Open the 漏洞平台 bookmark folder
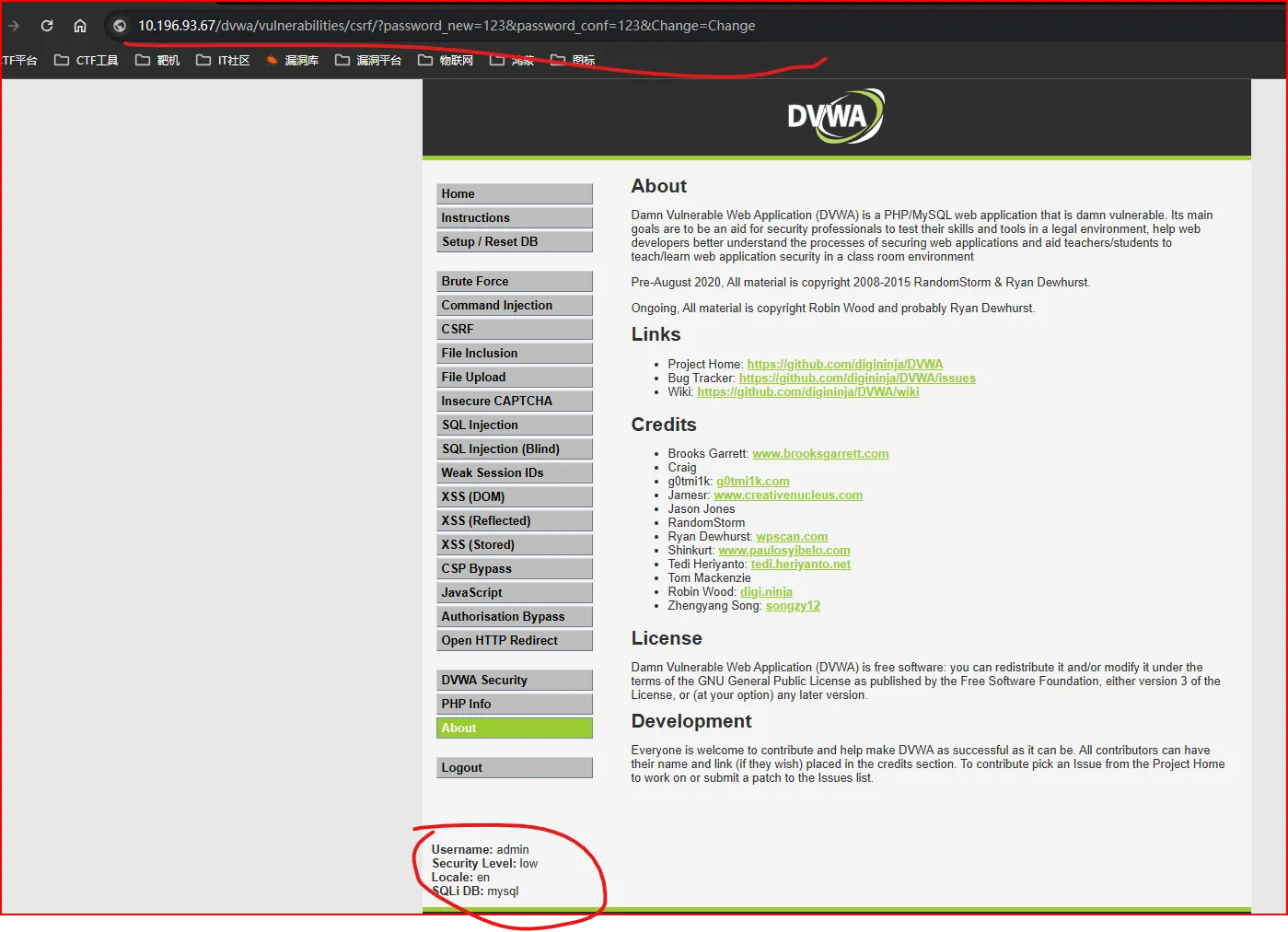Viewport: 1288px width, 932px height. (368, 60)
